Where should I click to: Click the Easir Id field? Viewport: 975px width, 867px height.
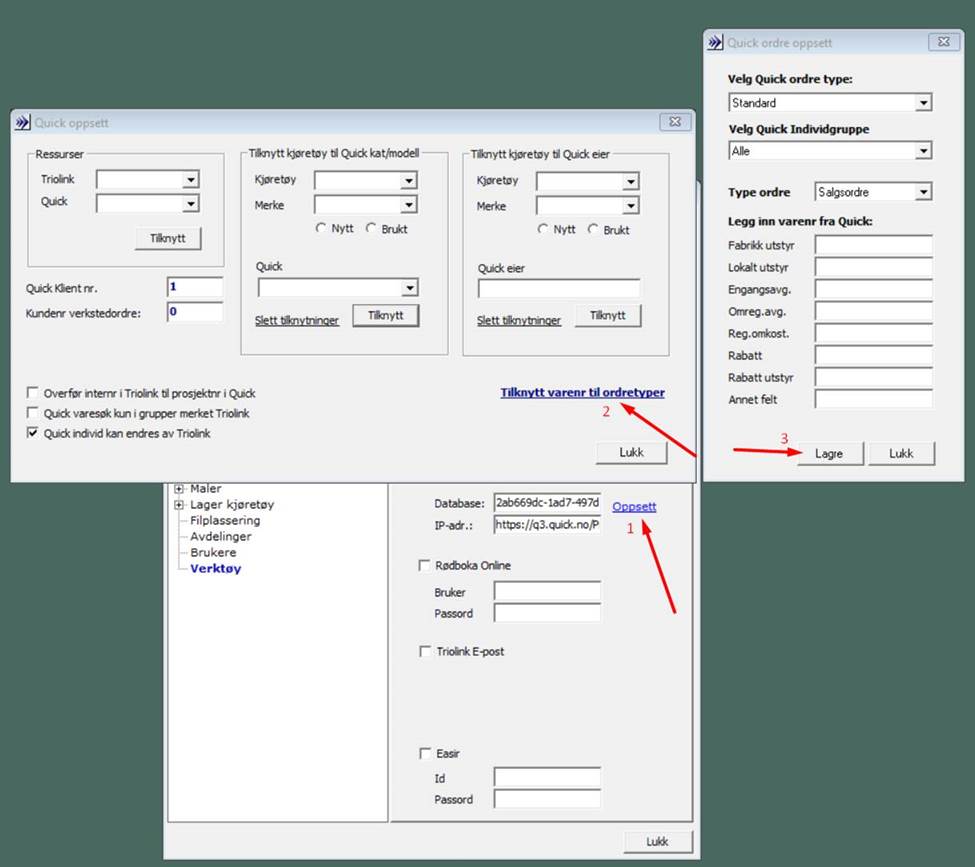tap(547, 777)
